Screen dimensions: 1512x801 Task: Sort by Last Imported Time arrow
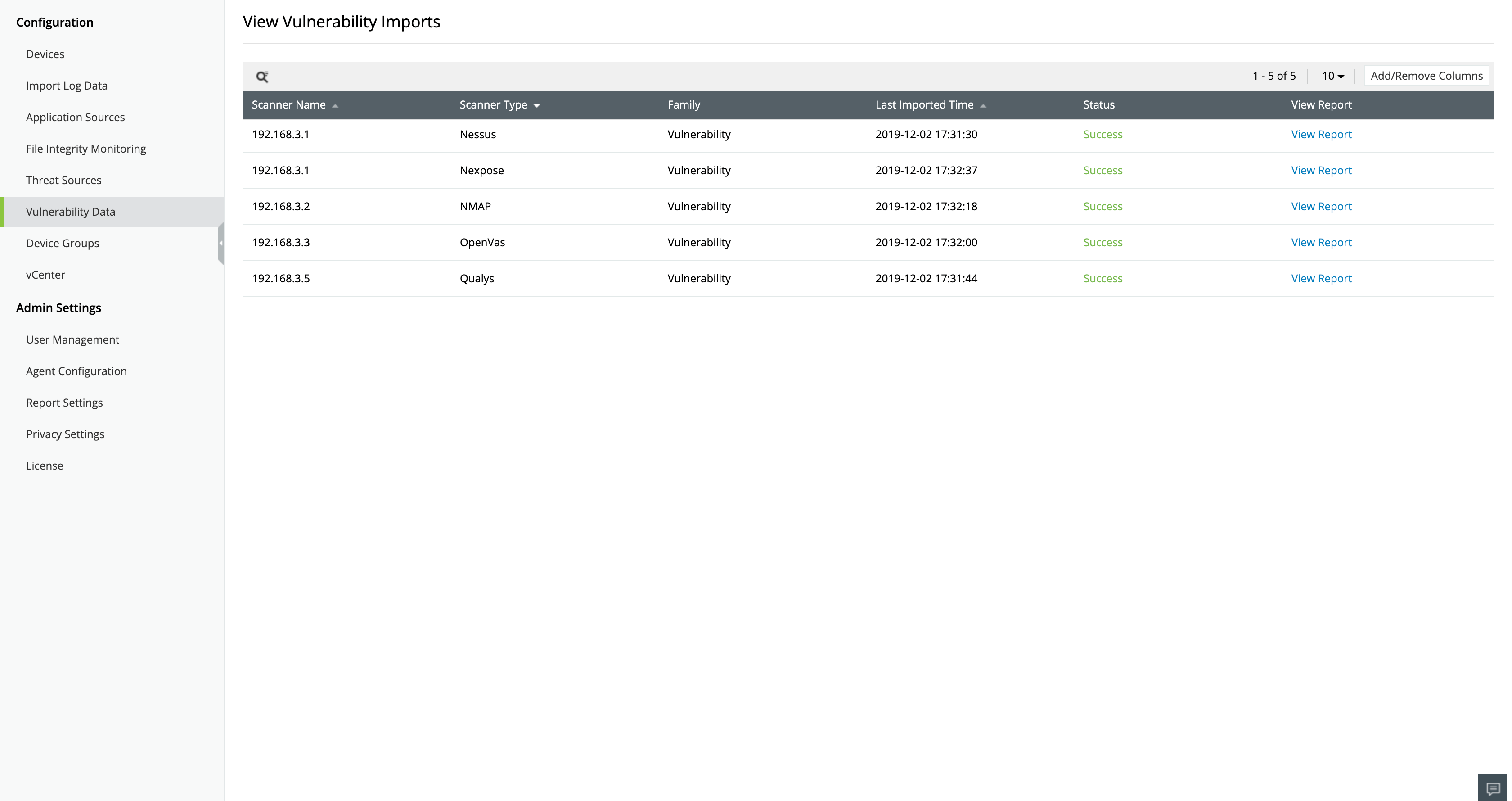[x=983, y=106]
